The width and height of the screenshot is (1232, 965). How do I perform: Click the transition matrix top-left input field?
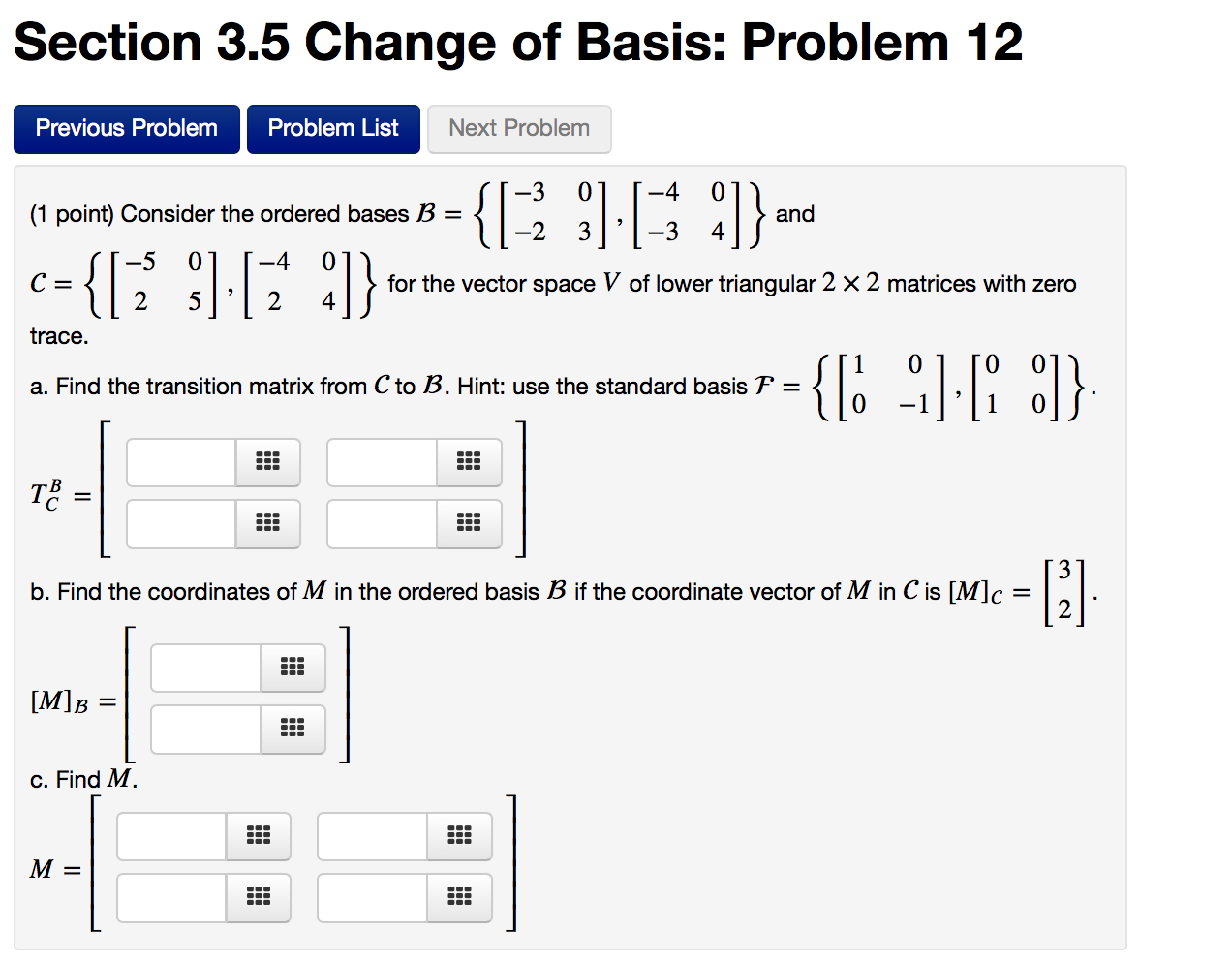[x=180, y=462]
